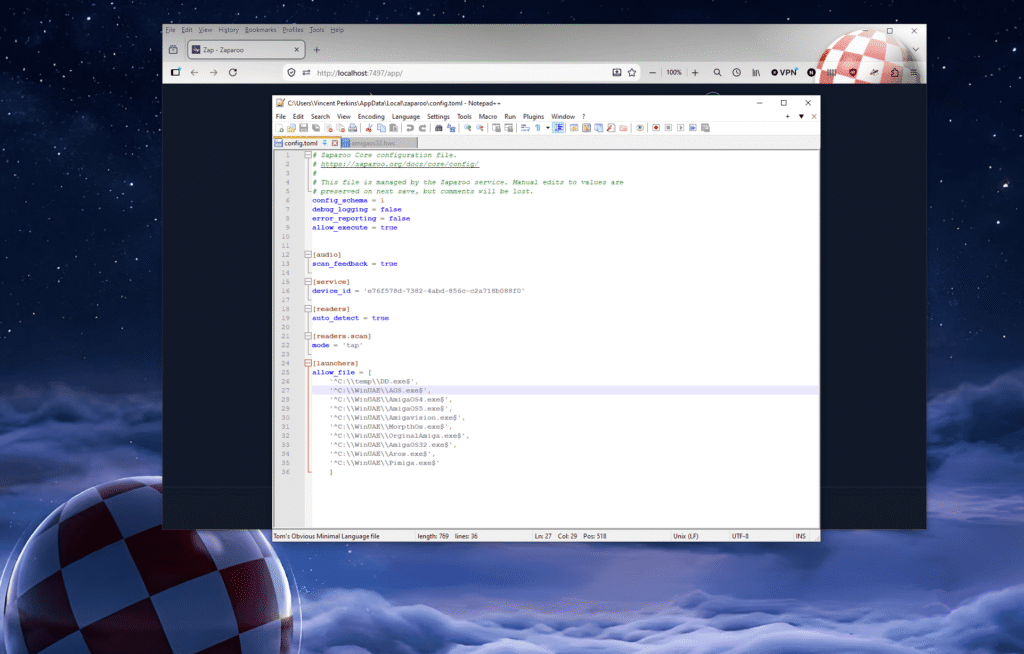
Task: Run macro multiple times icon
Action: [x=693, y=128]
